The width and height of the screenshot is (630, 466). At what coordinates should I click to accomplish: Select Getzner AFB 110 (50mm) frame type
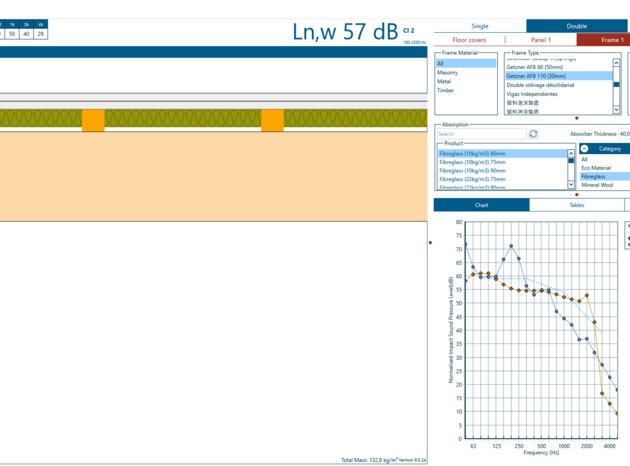point(536,76)
